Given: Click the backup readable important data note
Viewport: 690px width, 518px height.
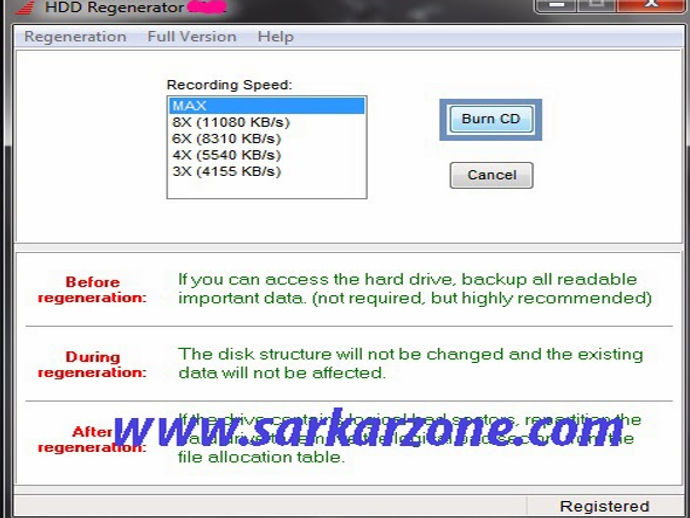Looking at the screenshot, I should 415,289.
